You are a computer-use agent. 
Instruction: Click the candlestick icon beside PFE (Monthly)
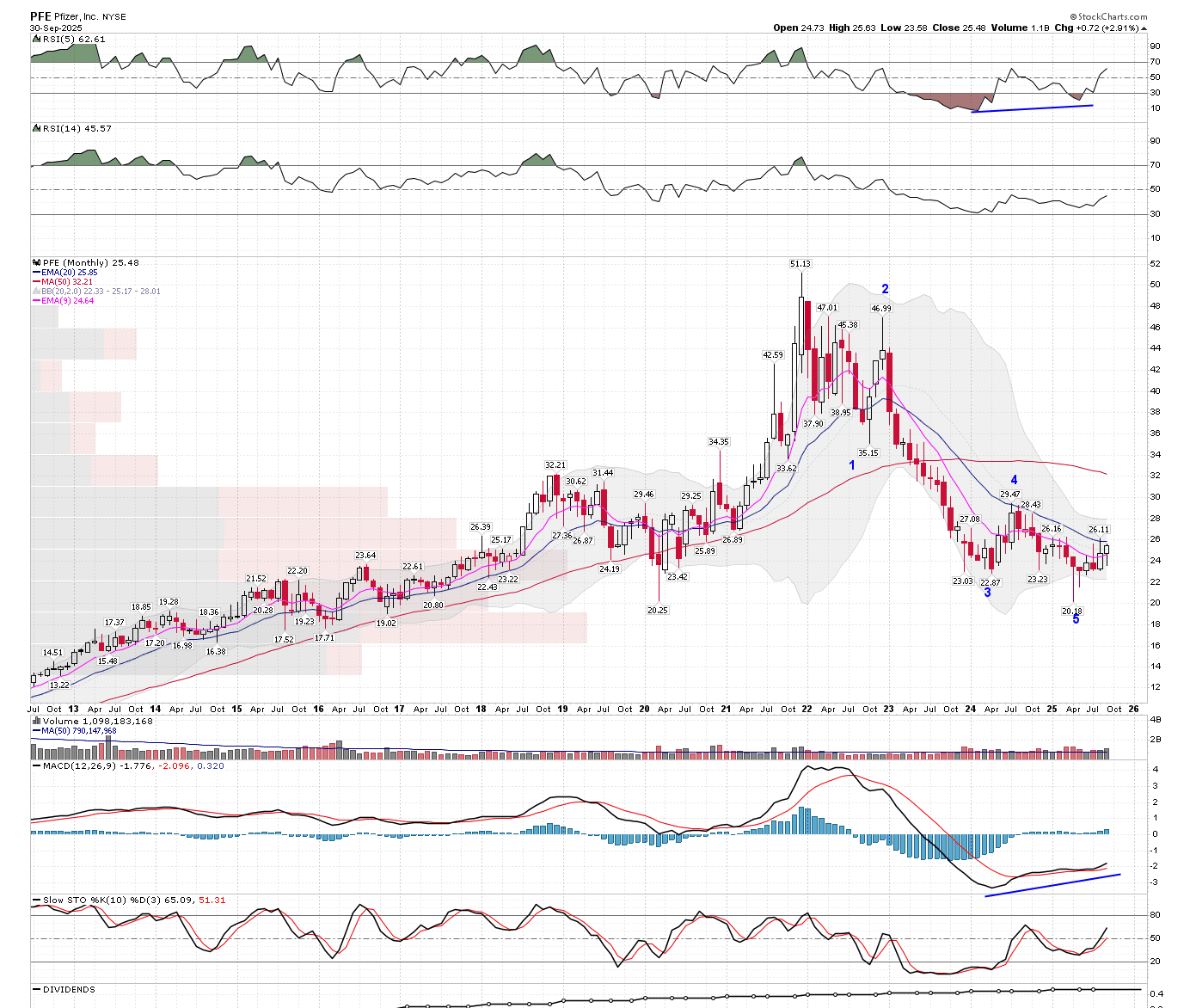click(x=35, y=263)
